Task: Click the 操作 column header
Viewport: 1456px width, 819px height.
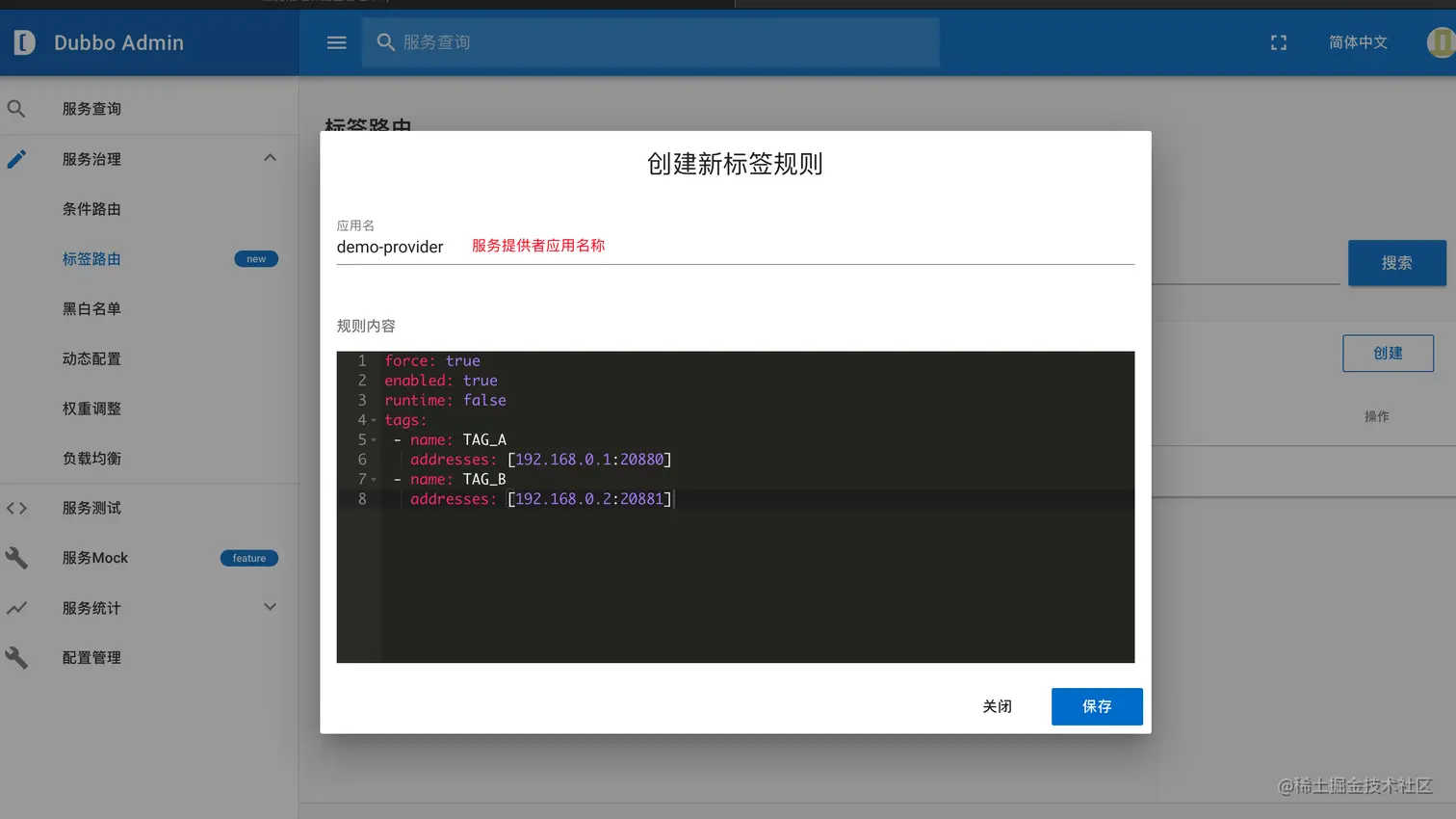Action: pos(1376,416)
